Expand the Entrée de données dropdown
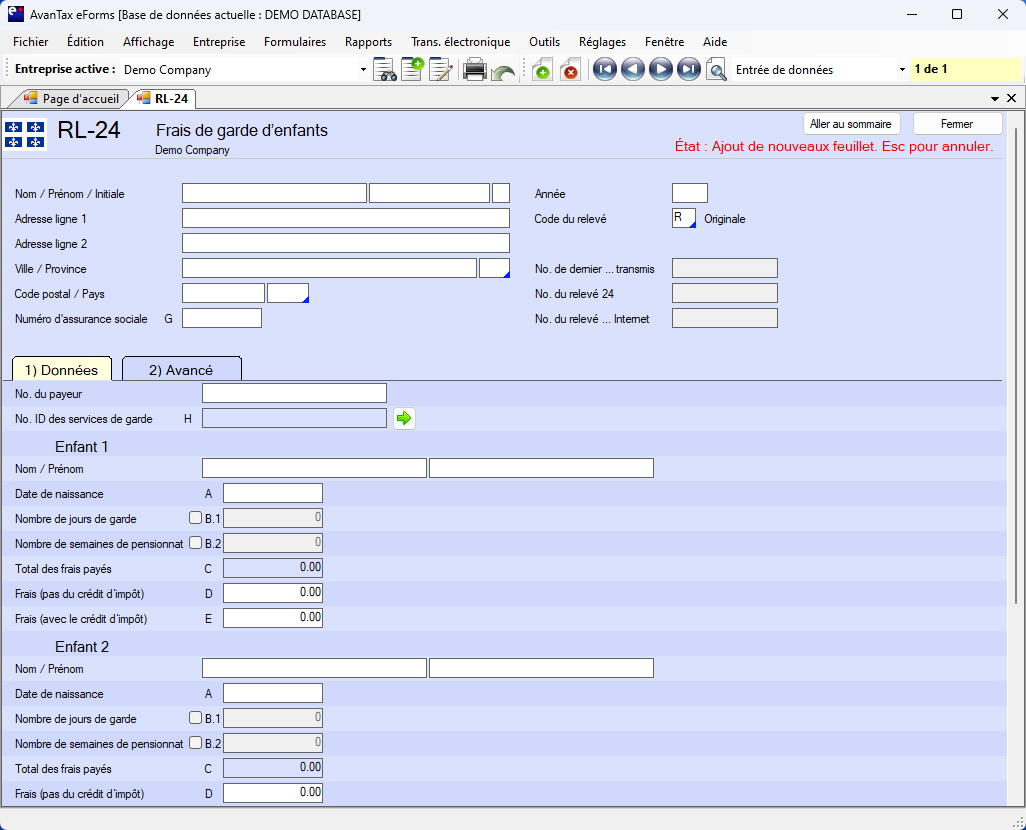Viewport: 1026px width, 830px height. pos(902,70)
